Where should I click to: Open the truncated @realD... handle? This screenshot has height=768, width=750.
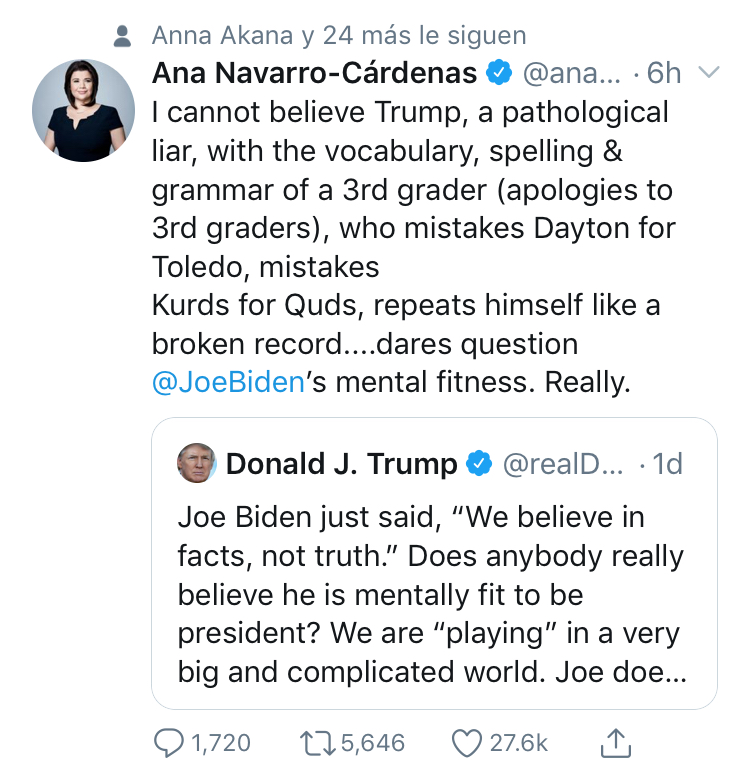pyautogui.click(x=563, y=464)
